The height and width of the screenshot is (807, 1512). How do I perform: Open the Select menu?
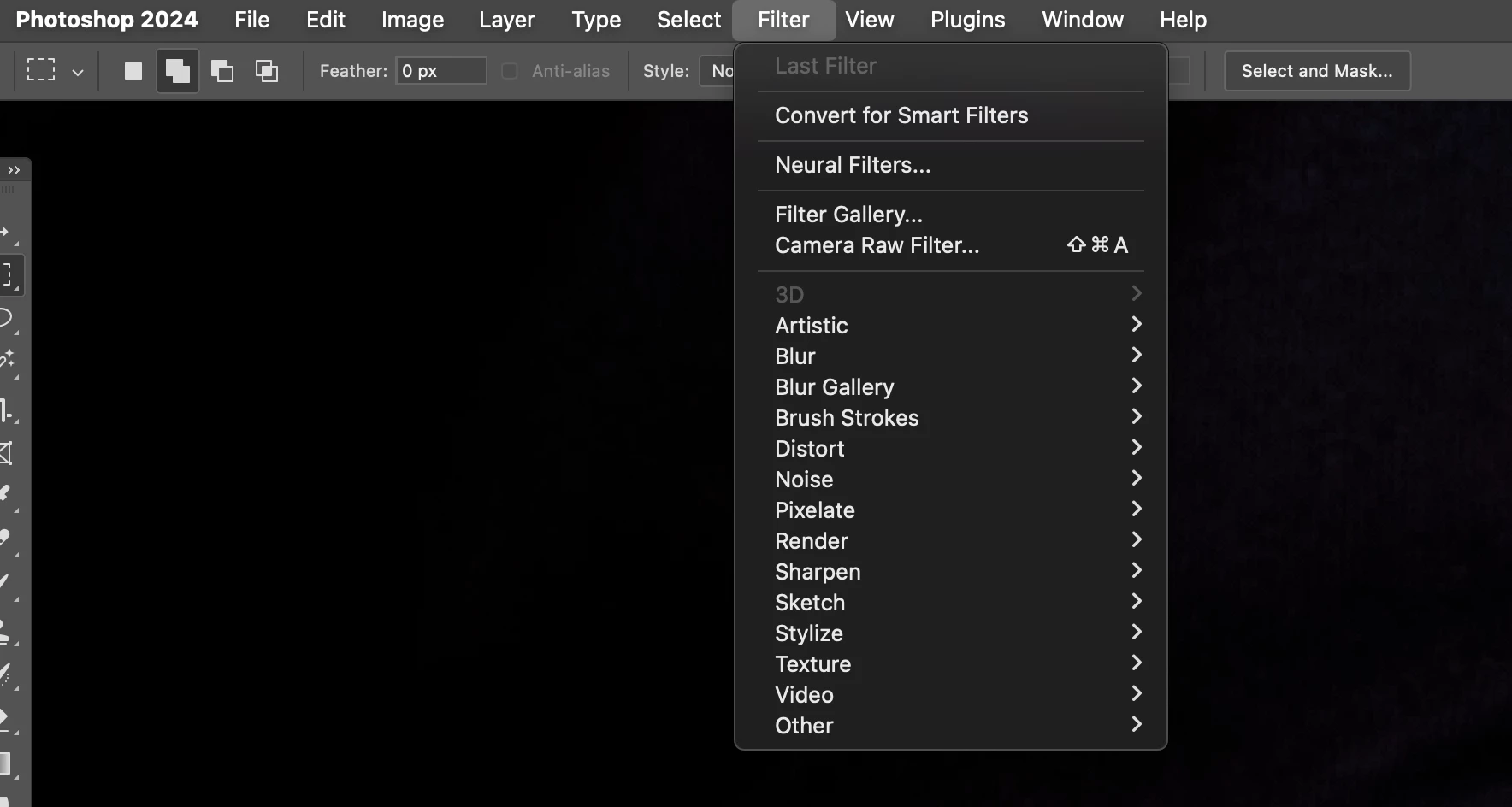pyautogui.click(x=688, y=20)
